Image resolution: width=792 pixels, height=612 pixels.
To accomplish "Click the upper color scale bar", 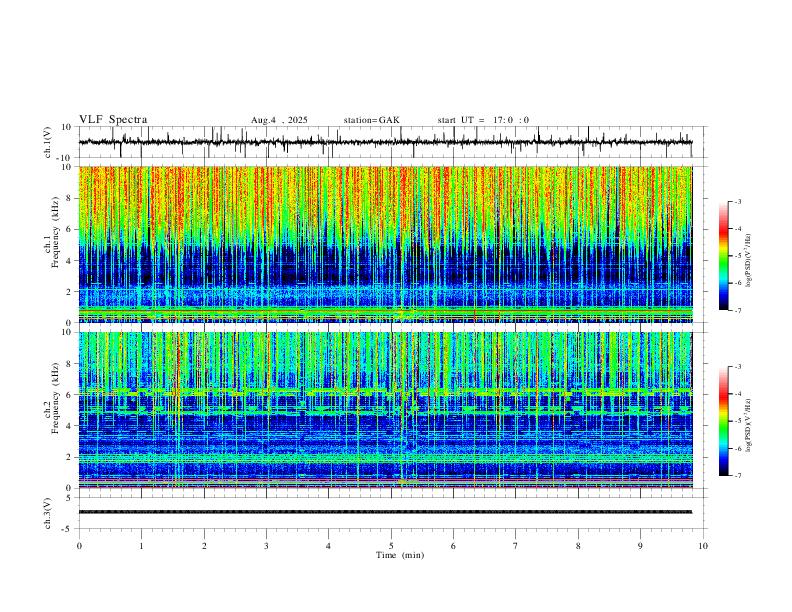I will tap(724, 256).
